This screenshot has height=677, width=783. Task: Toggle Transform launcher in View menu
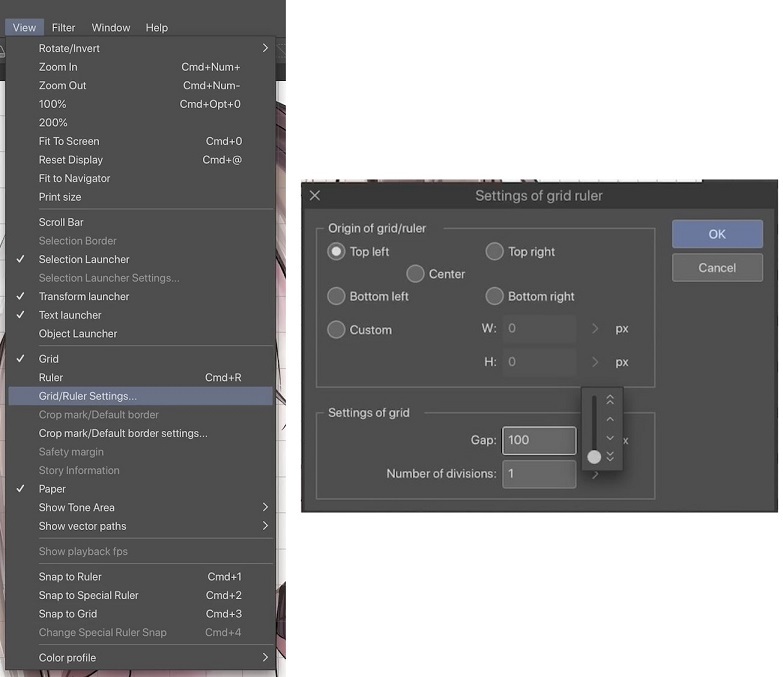pyautogui.click(x=141, y=297)
